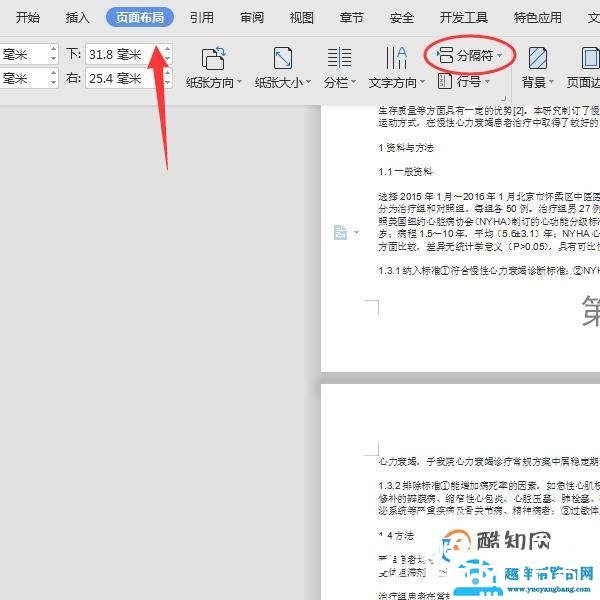Click the 背景 background icon
Viewport: 600px width, 600px height.
click(538, 58)
